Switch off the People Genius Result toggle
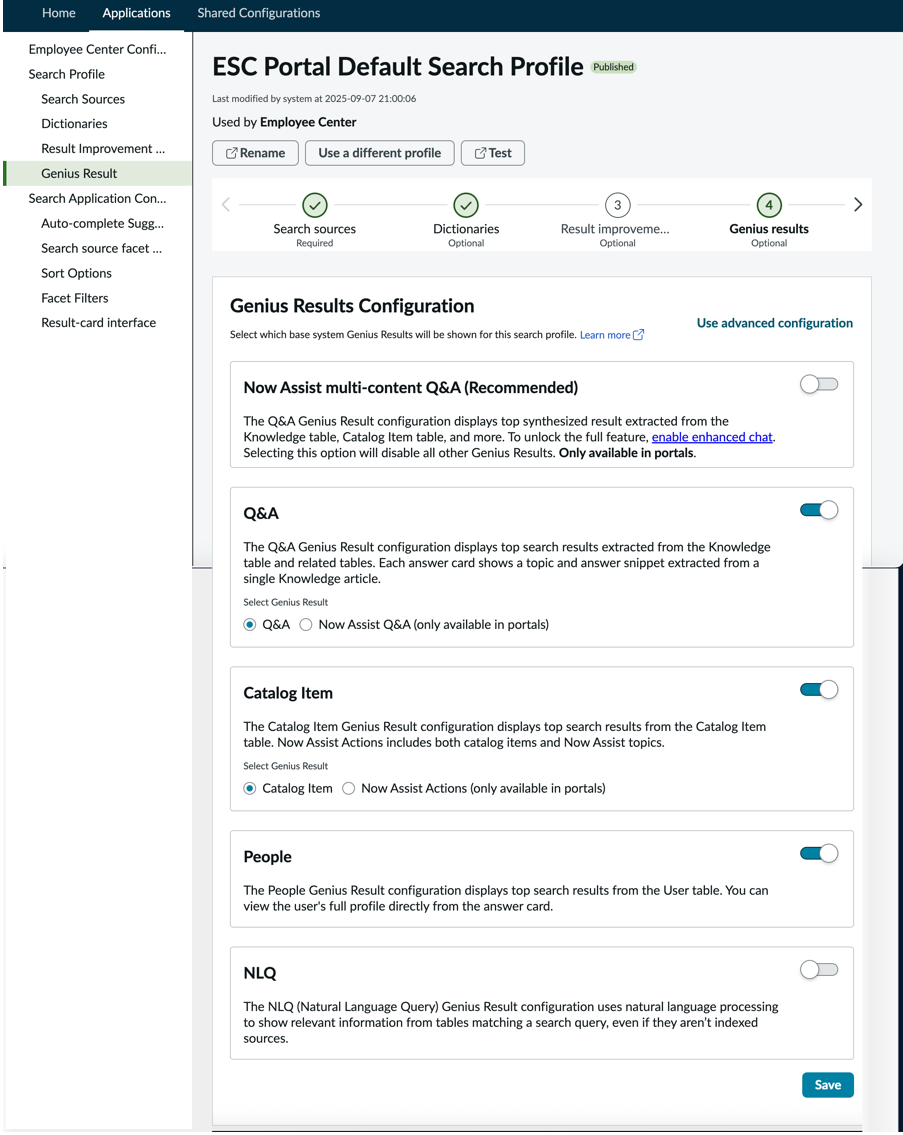903x1135 pixels. click(819, 853)
